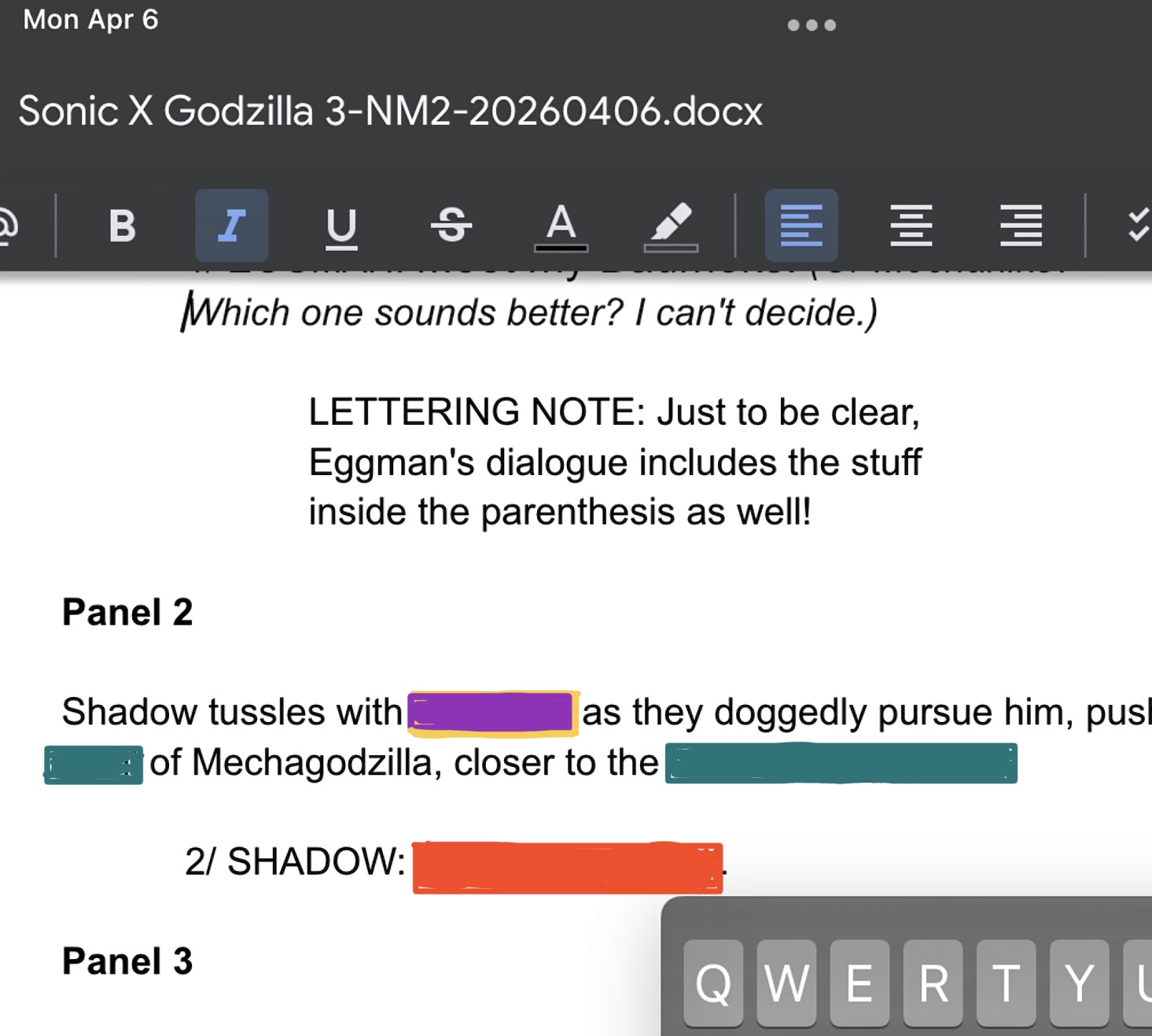Tap the Q key on keyboard
1152x1036 pixels.
tap(713, 983)
